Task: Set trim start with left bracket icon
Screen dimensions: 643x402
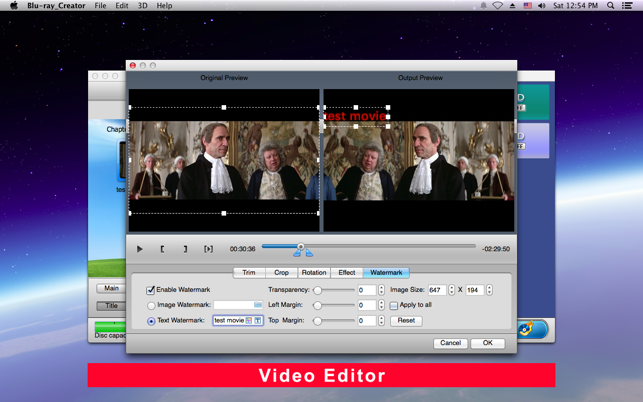Action: [162, 249]
